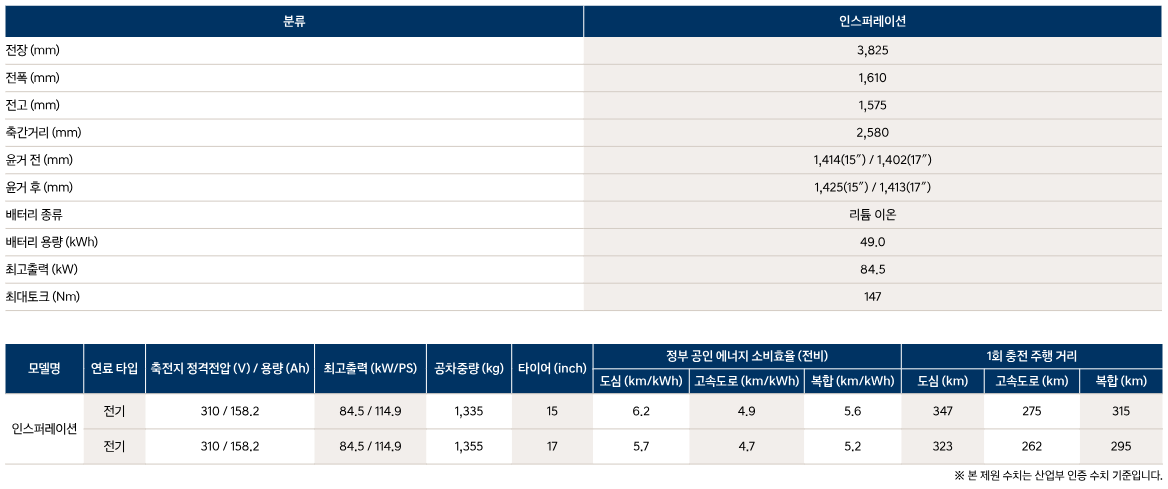Click the 산업부 인증 수치 footnote
1168x489 pixels.
[x=1058, y=476]
